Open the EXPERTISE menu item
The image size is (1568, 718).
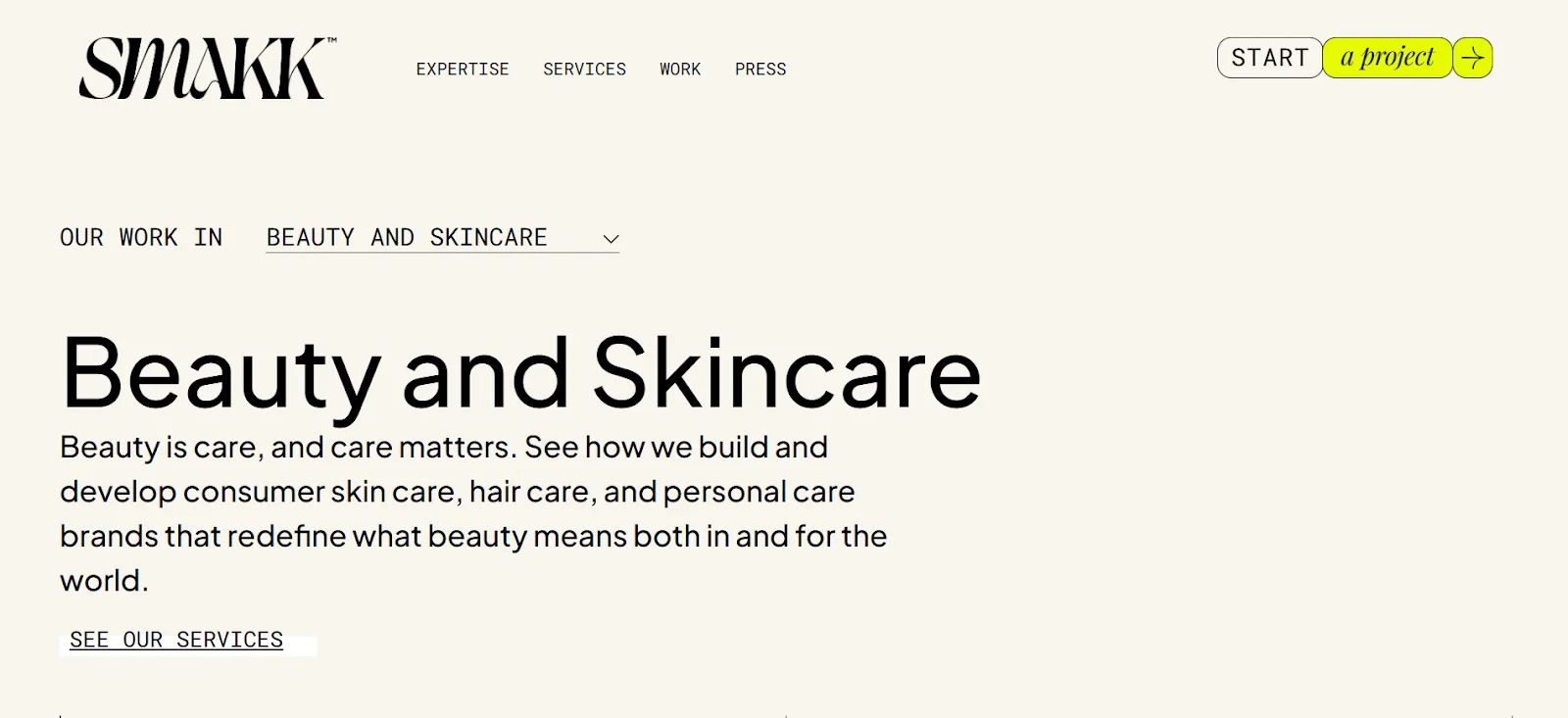click(463, 69)
